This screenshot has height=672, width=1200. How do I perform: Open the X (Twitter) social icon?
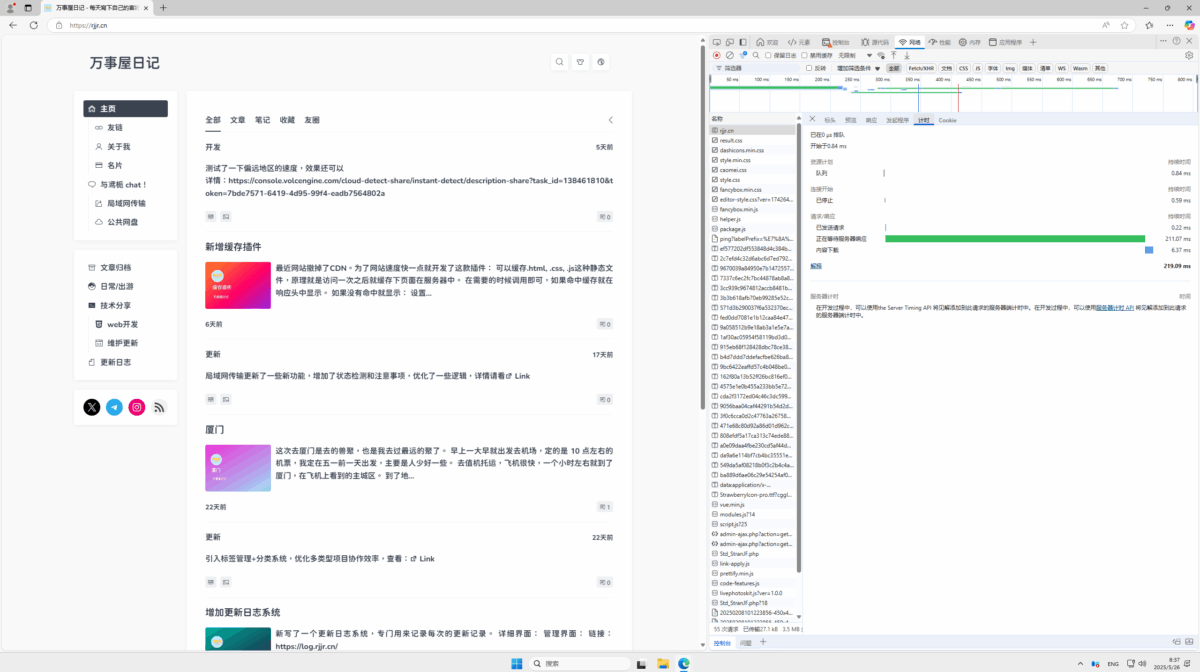click(x=92, y=407)
